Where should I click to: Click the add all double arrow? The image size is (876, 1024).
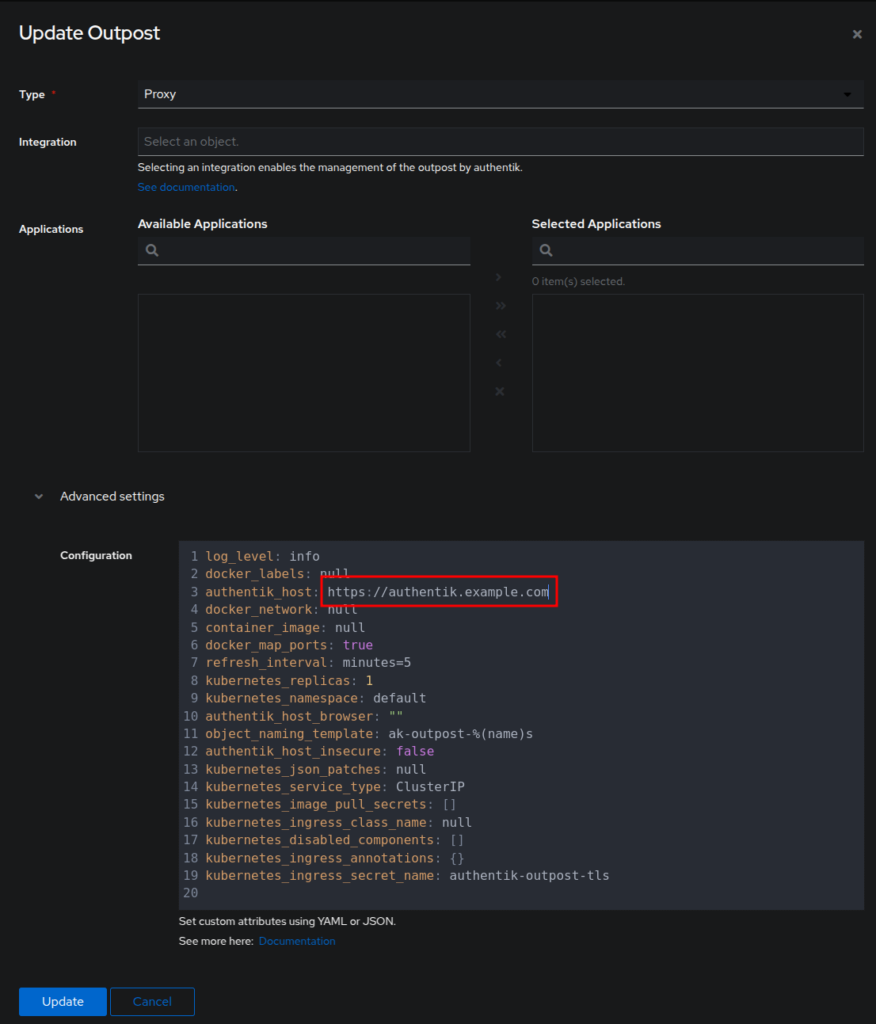point(500,306)
